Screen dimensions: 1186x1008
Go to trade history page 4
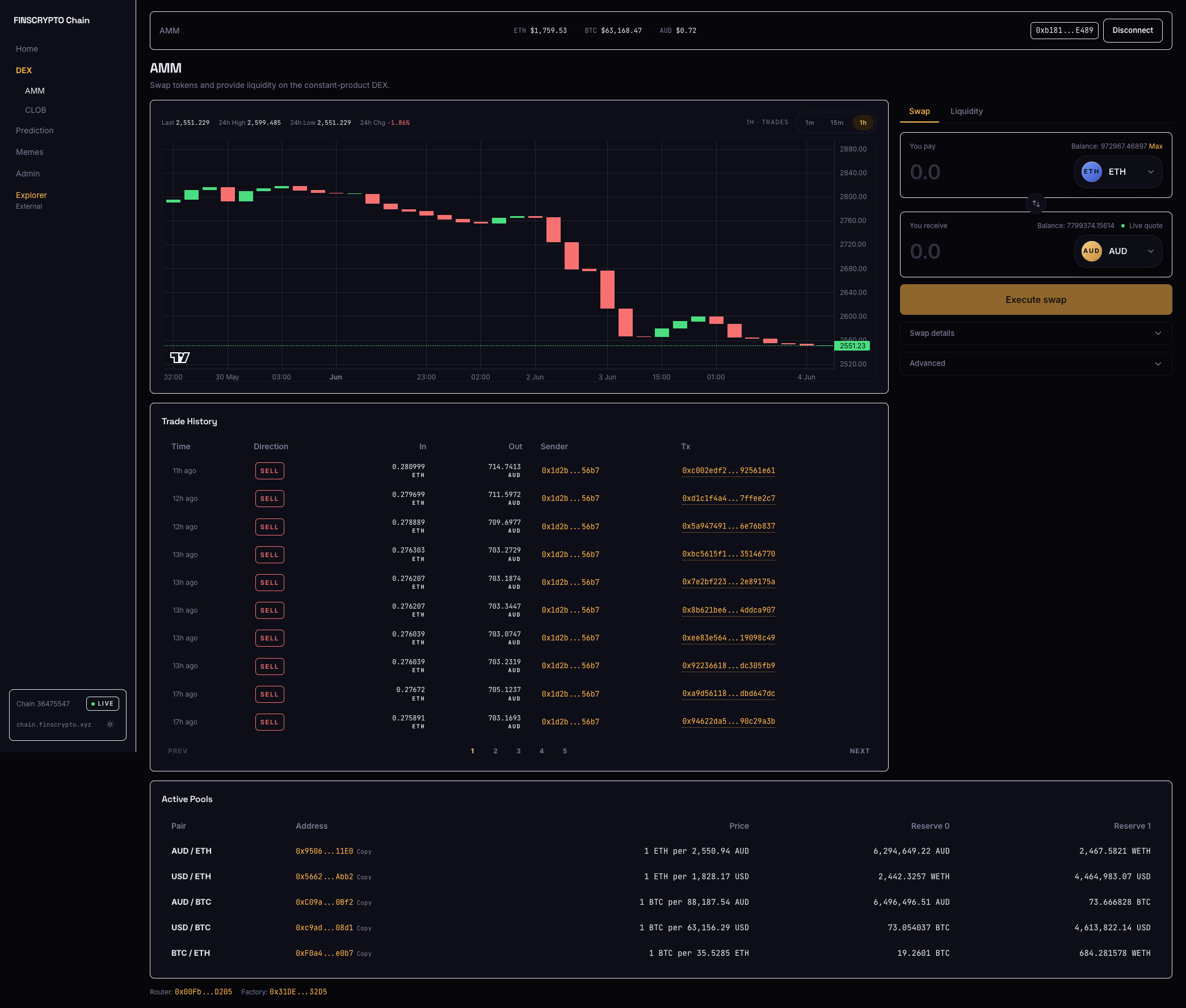(x=541, y=752)
